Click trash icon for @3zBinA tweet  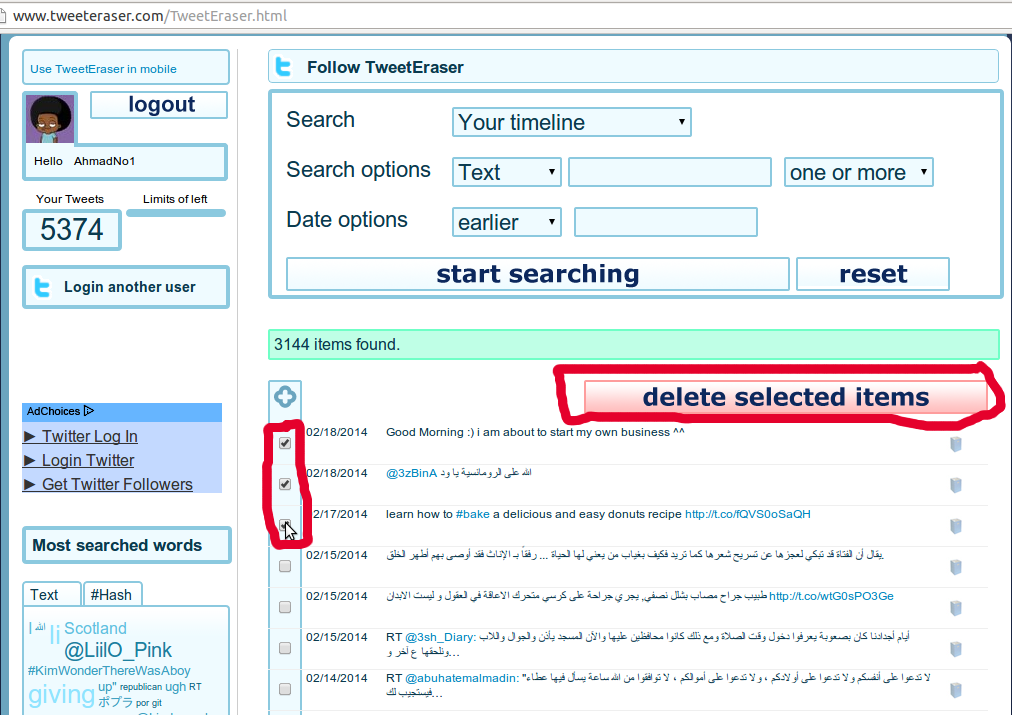click(955, 485)
